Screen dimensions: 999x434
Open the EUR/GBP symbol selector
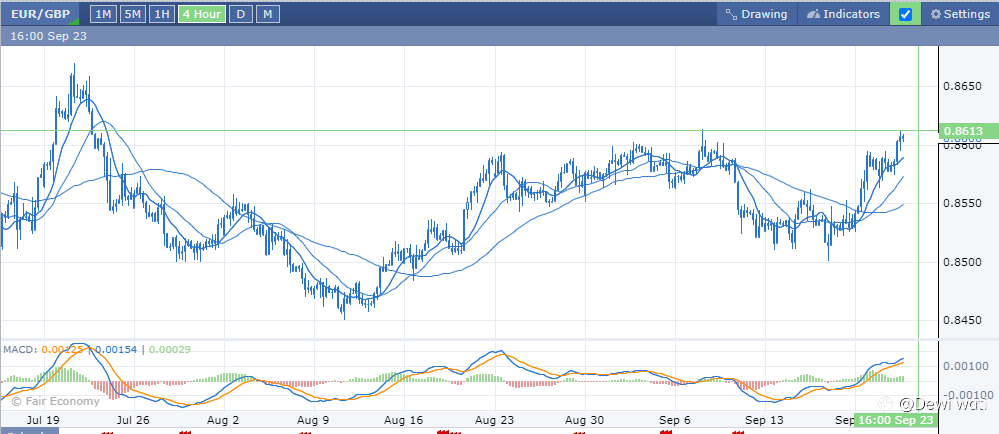coord(40,13)
